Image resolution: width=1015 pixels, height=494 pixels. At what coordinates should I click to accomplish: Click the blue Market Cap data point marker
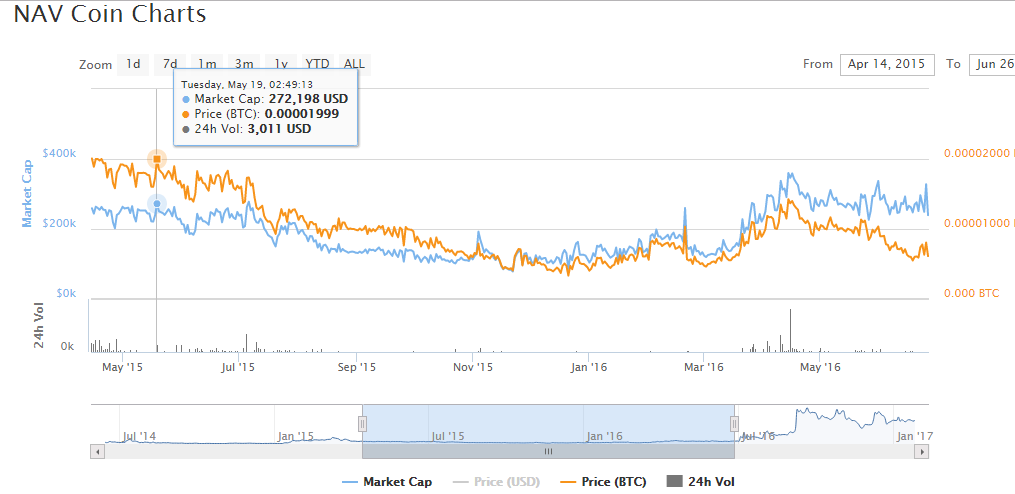click(157, 204)
